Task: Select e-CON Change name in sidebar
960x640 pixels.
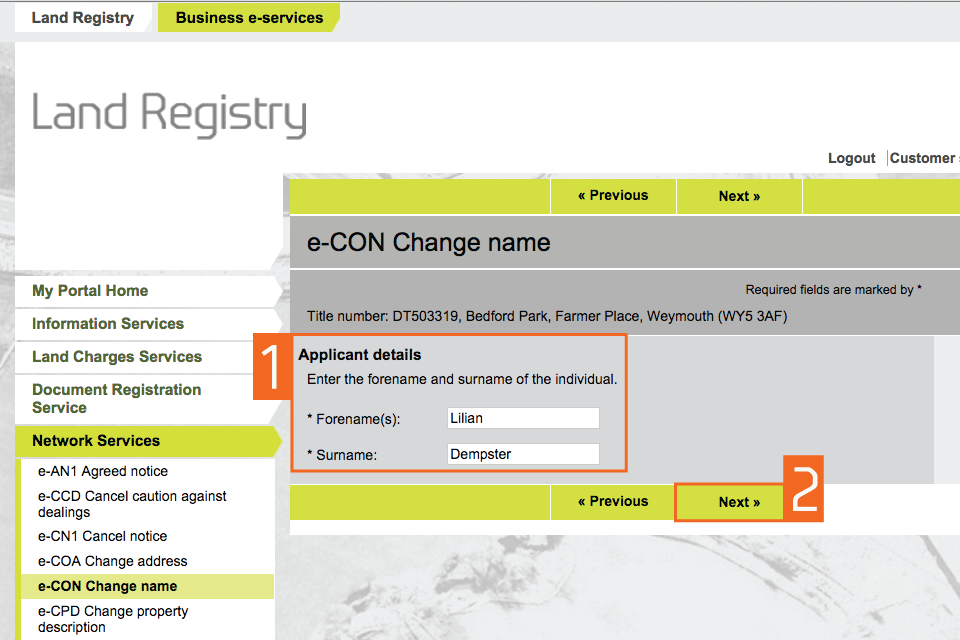Action: pos(148,586)
